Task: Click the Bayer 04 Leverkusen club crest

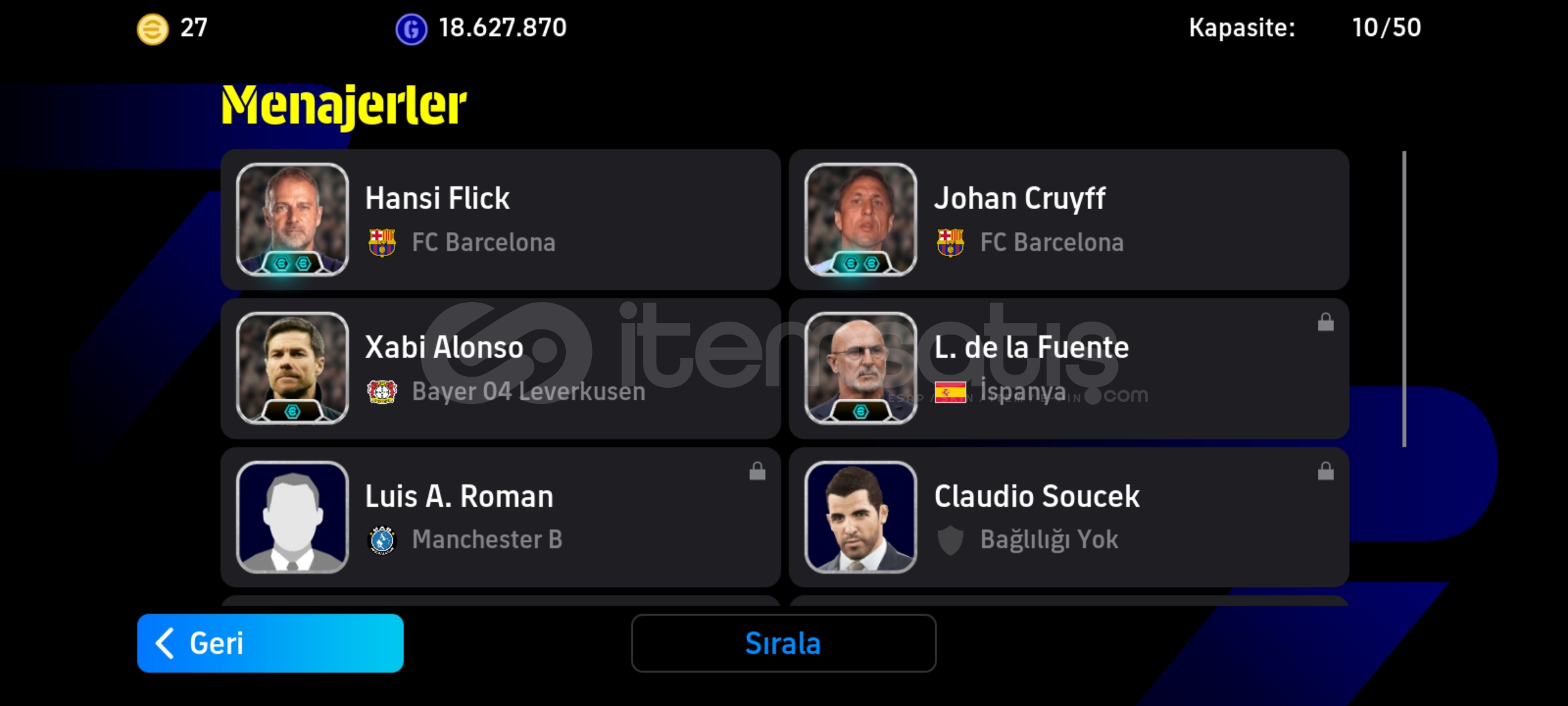Action: click(x=382, y=392)
